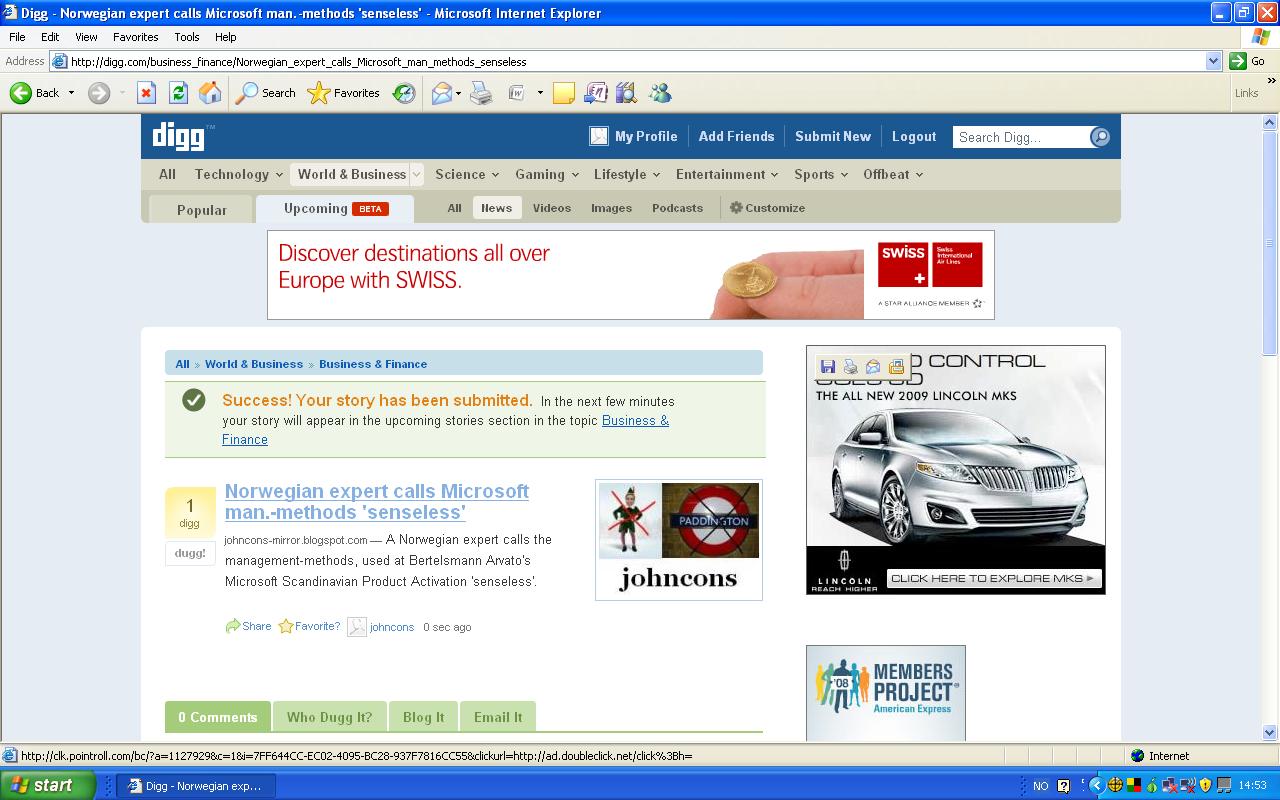Click the Share link under the story
Screen dimensions: 1280x800
pyautogui.click(x=248, y=626)
